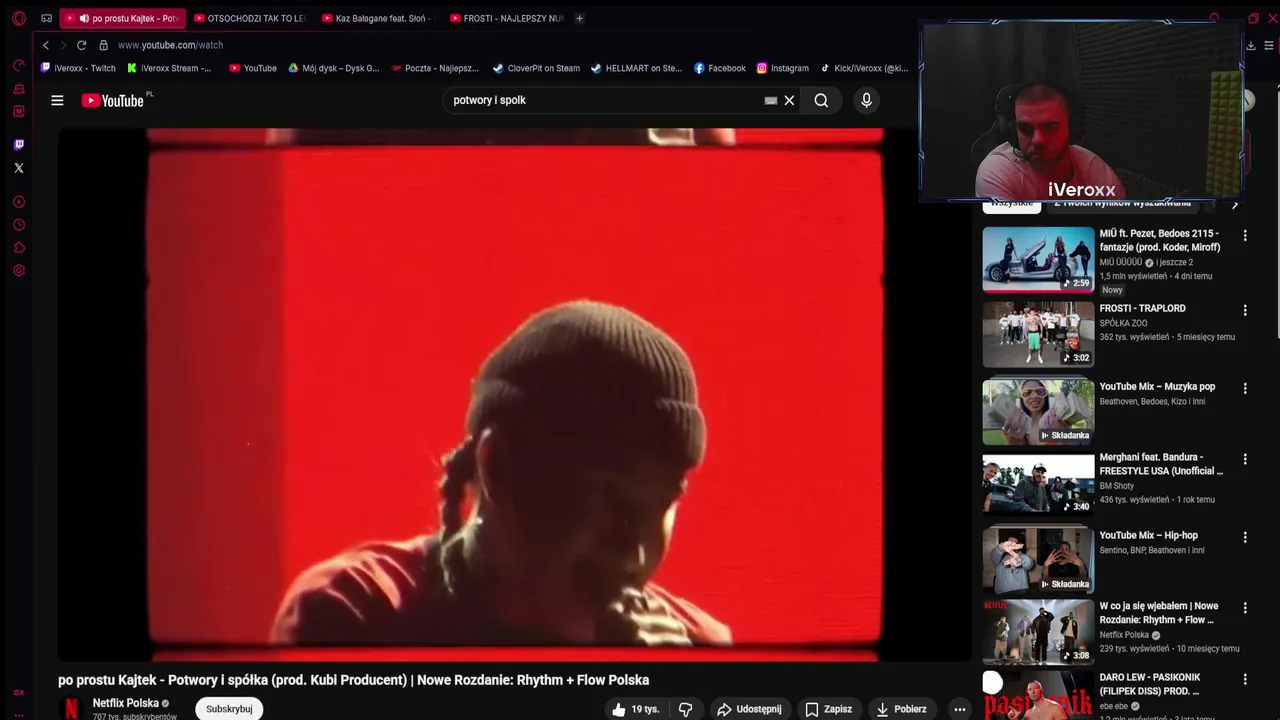Click Udostępnij share button
Screen dimensions: 1280x720
click(x=749, y=709)
